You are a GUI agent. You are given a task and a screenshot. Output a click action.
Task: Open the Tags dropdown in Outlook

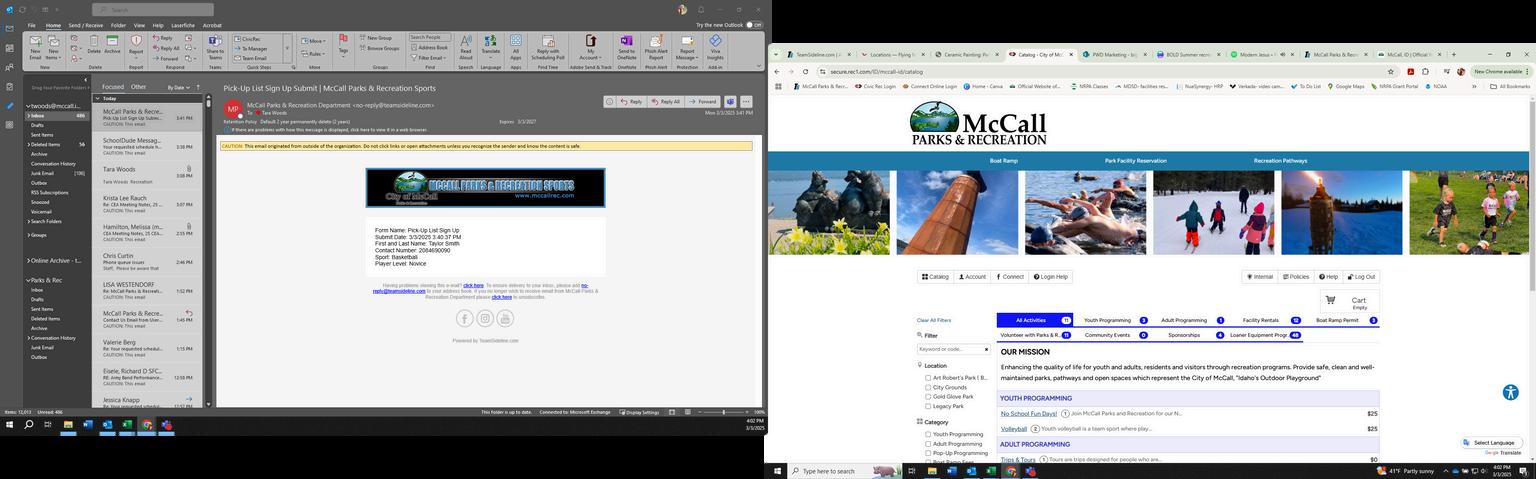click(x=343, y=47)
